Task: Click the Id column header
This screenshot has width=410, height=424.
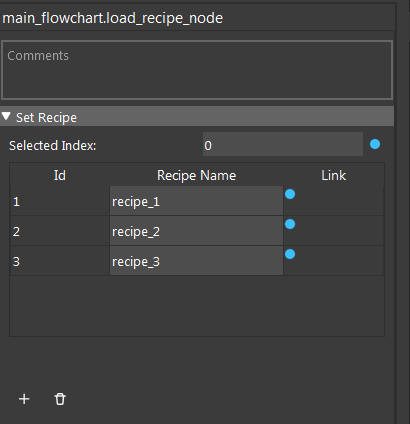Action: (x=60, y=175)
